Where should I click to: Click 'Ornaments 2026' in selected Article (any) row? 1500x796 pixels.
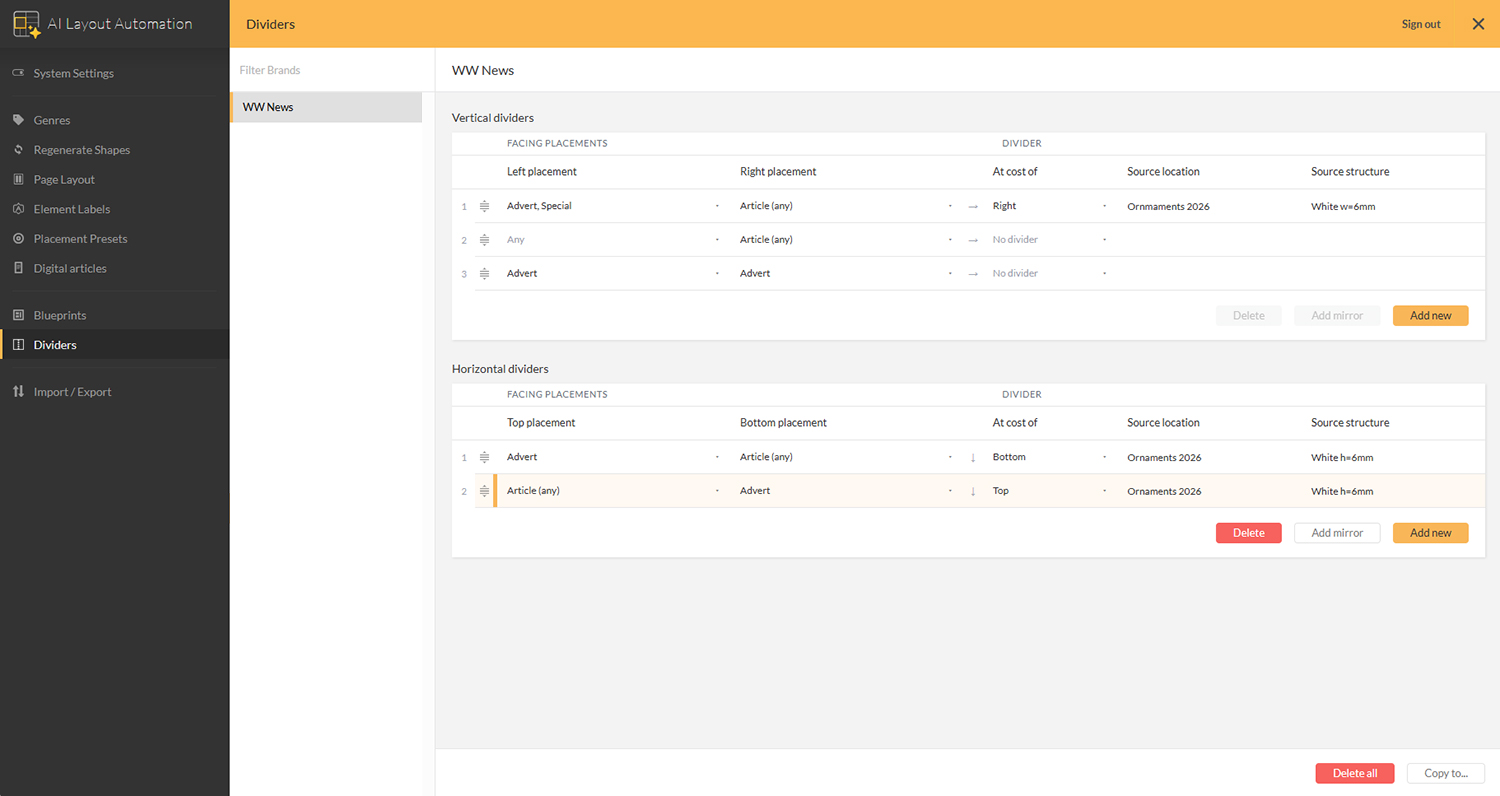(1164, 492)
